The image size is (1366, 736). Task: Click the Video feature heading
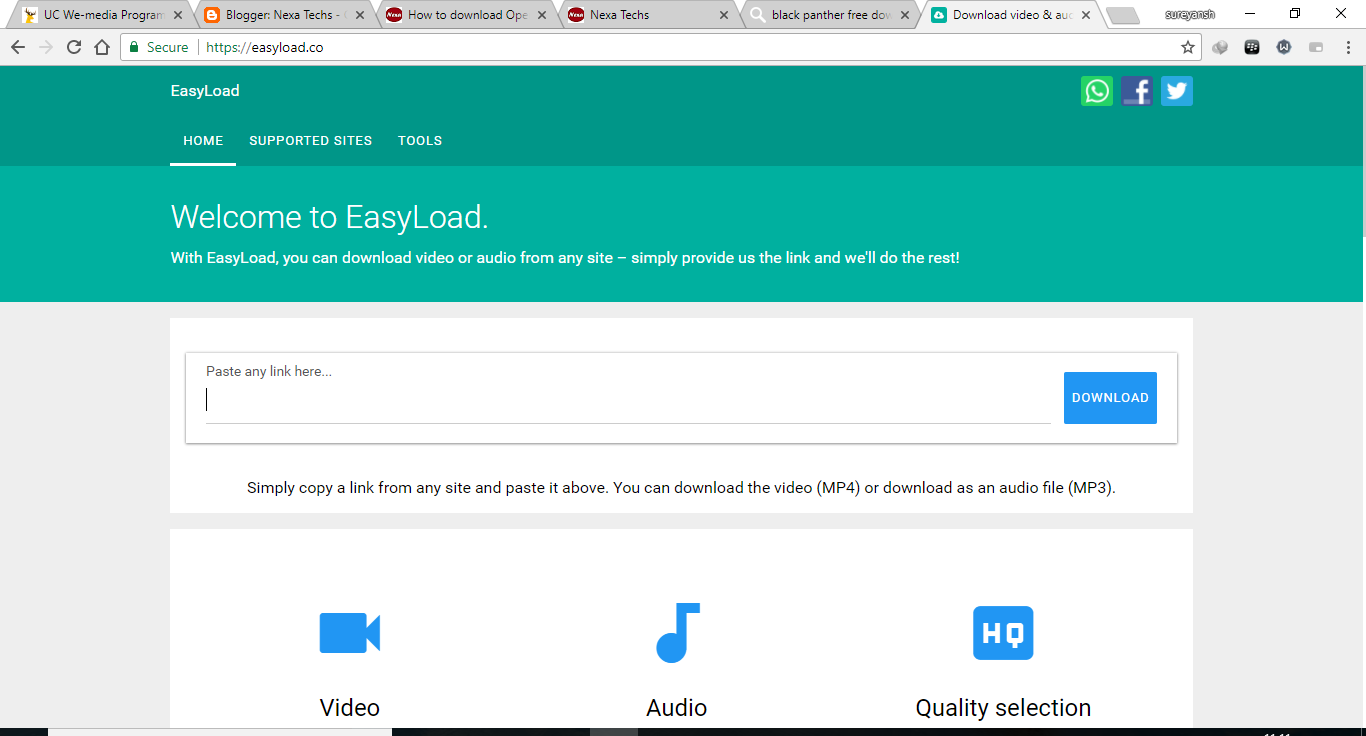click(x=350, y=708)
